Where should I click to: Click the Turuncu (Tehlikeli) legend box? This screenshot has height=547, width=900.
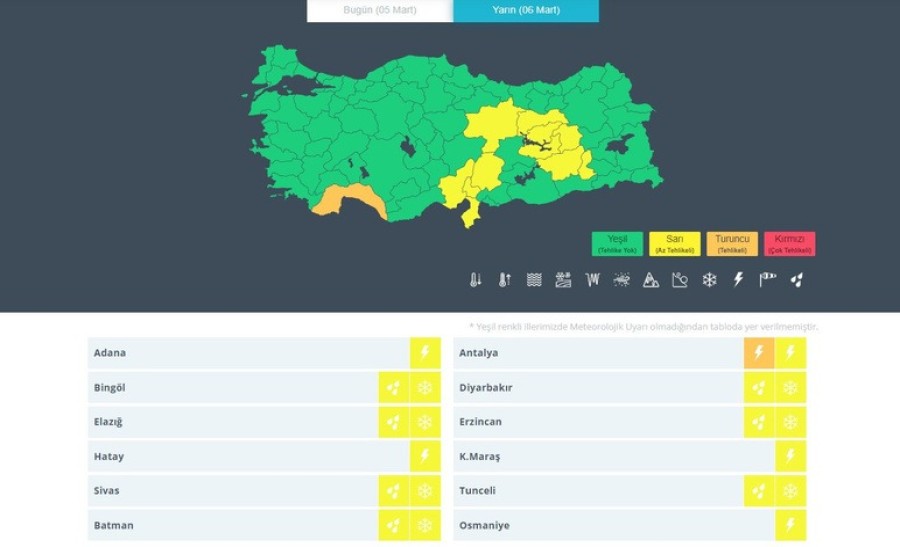tap(732, 244)
